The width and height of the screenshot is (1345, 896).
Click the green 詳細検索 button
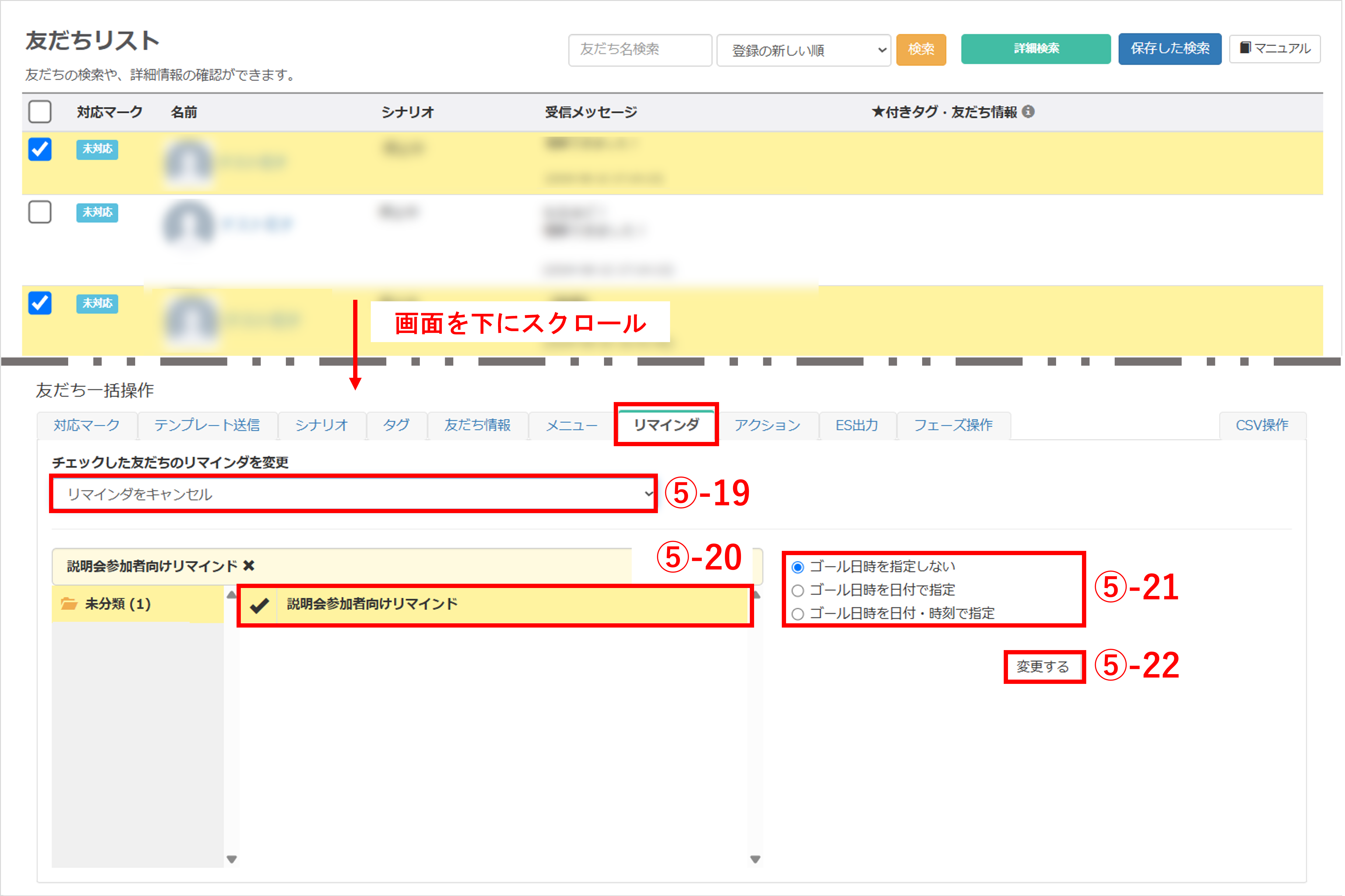(x=1035, y=49)
